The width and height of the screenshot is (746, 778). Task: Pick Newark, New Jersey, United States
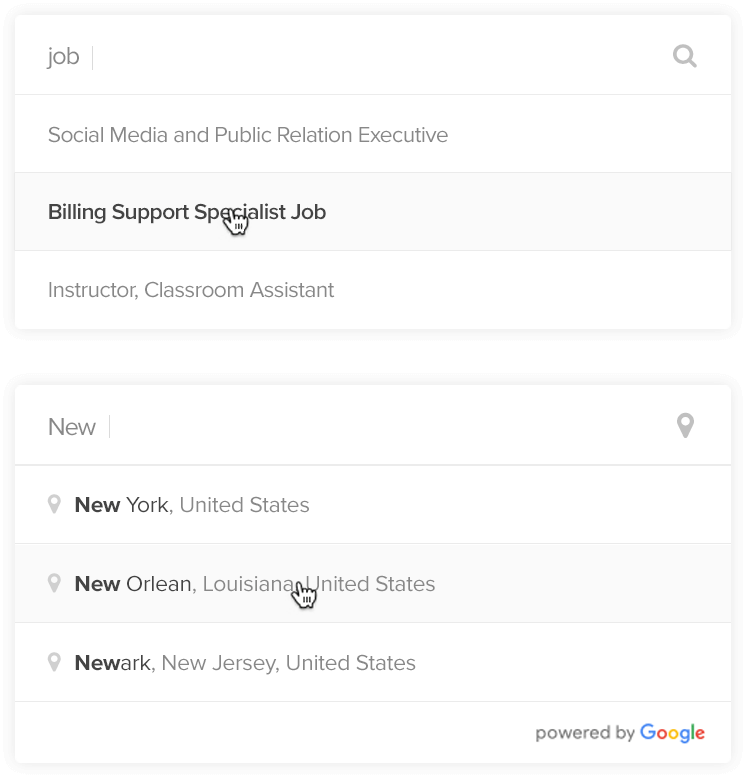[245, 663]
